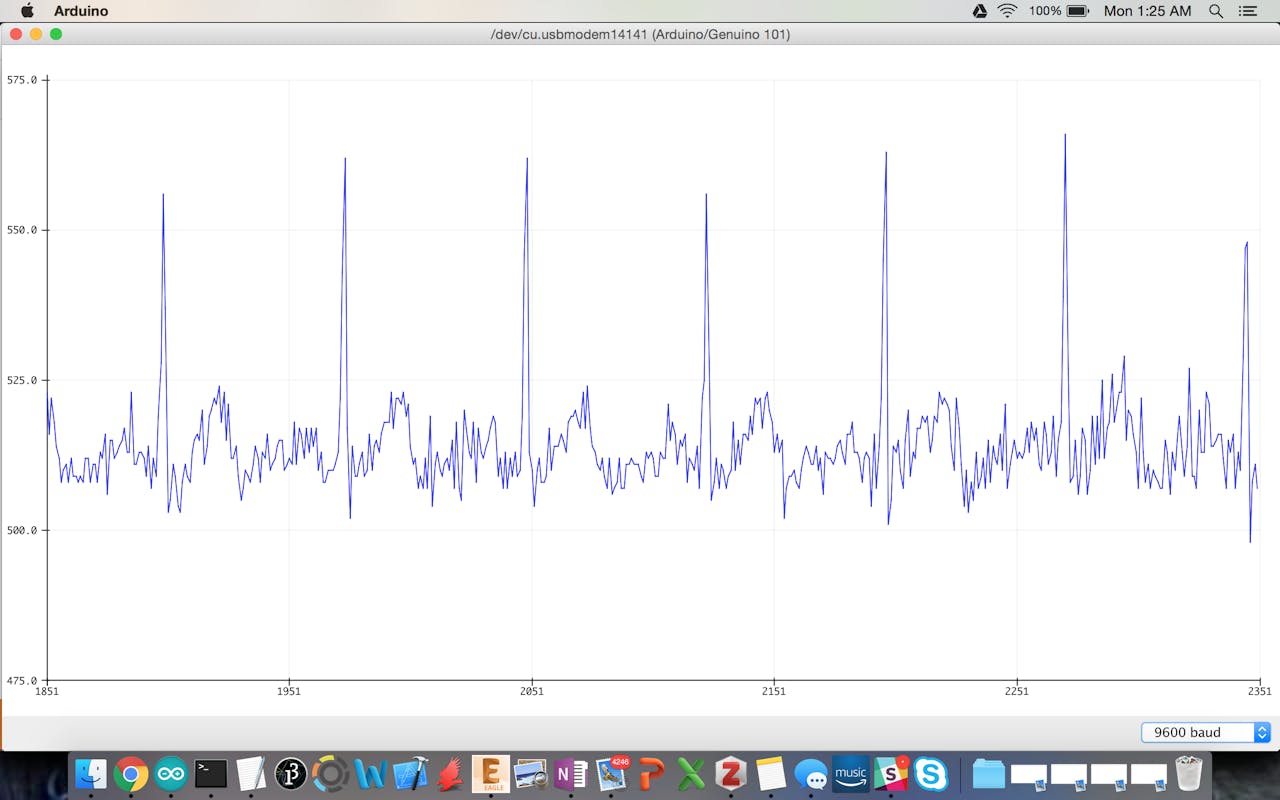
Task: Click the 1951 x-axis label
Action: (x=289, y=691)
